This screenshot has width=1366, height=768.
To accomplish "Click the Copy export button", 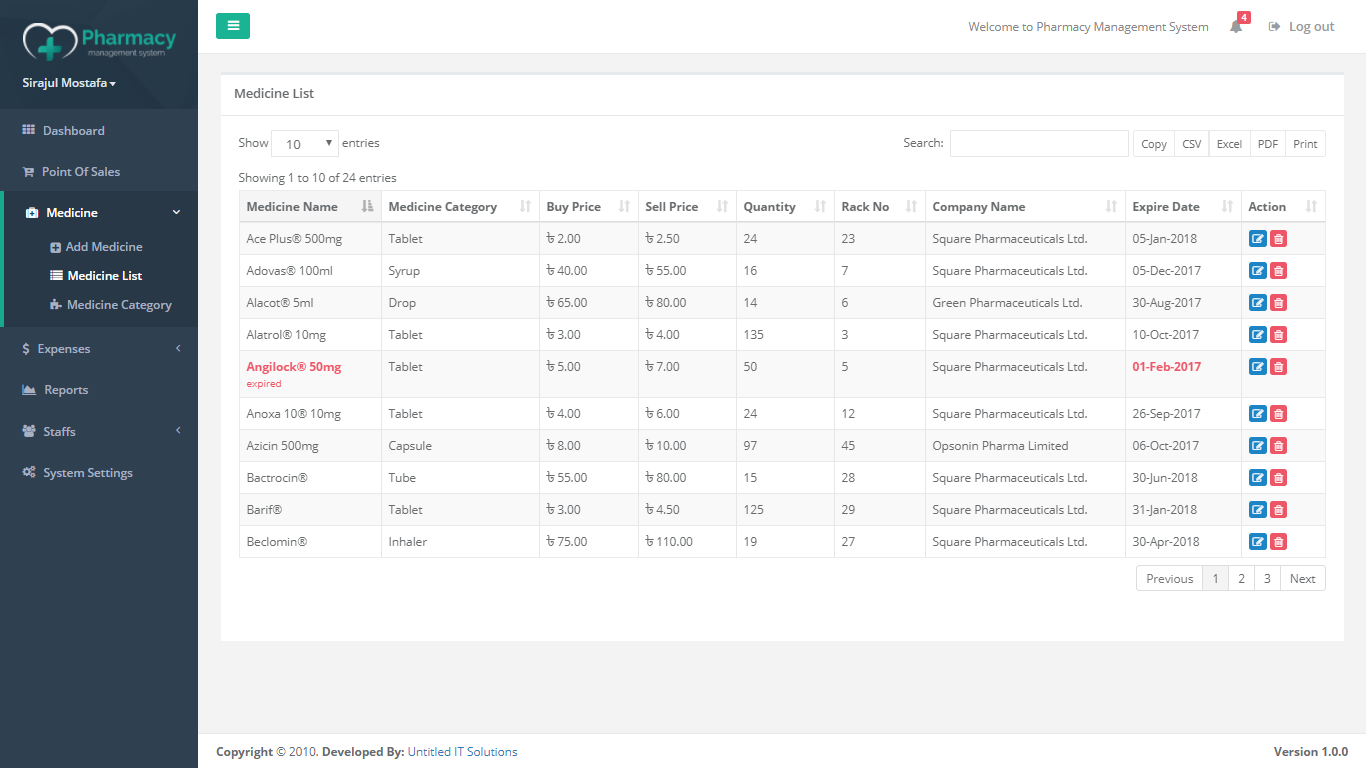I will coord(1154,144).
